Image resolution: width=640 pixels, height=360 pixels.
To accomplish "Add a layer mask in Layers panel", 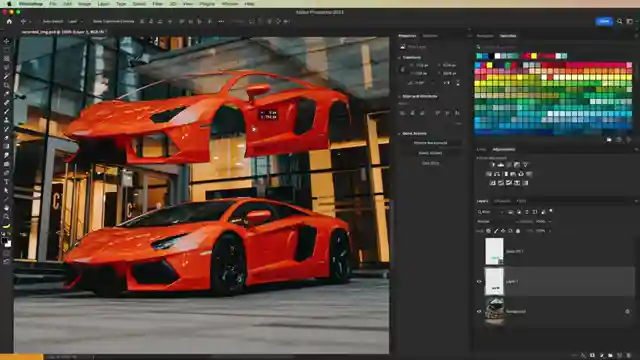I will 592,356.
